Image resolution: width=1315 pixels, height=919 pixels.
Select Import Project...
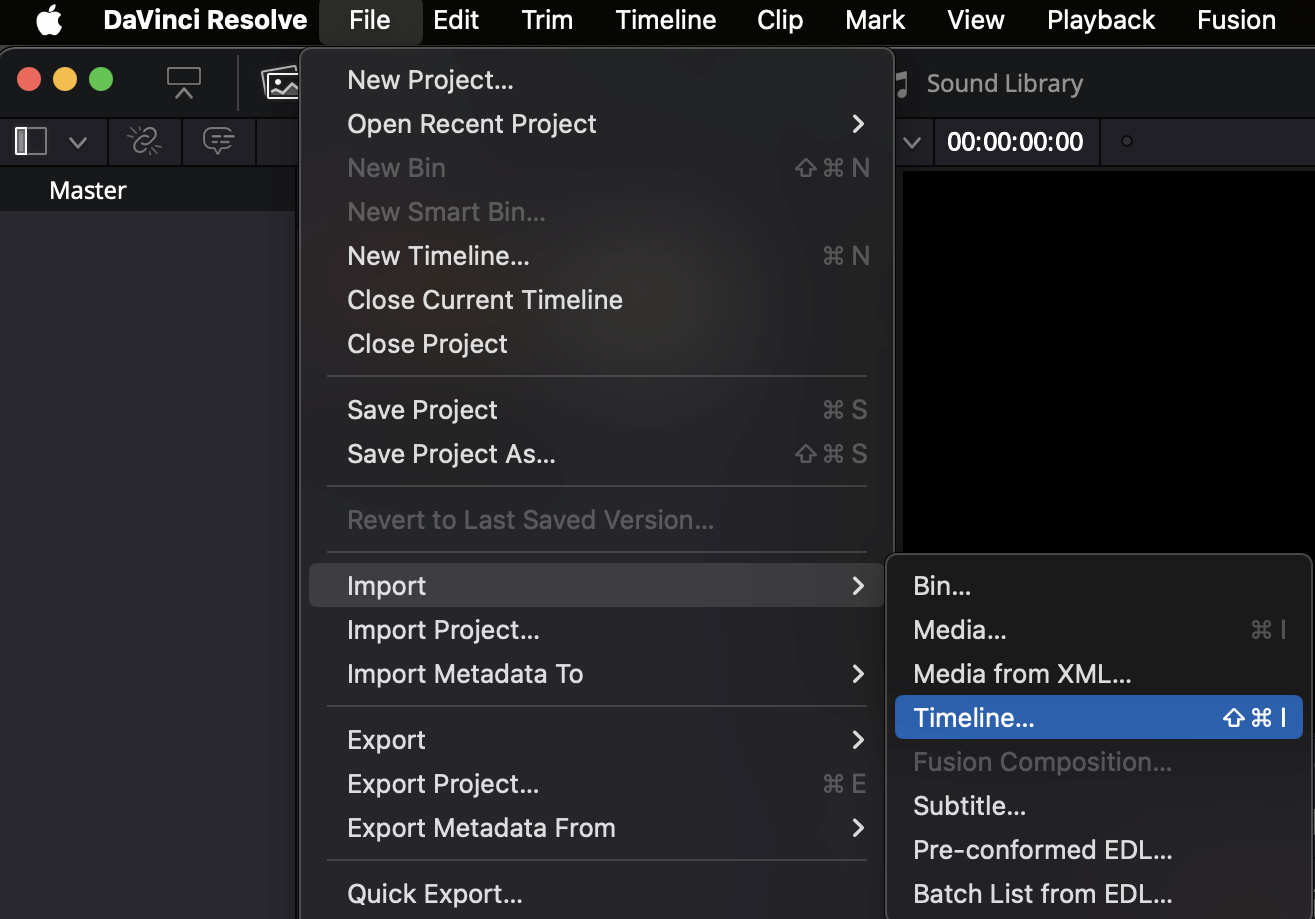[596, 630]
